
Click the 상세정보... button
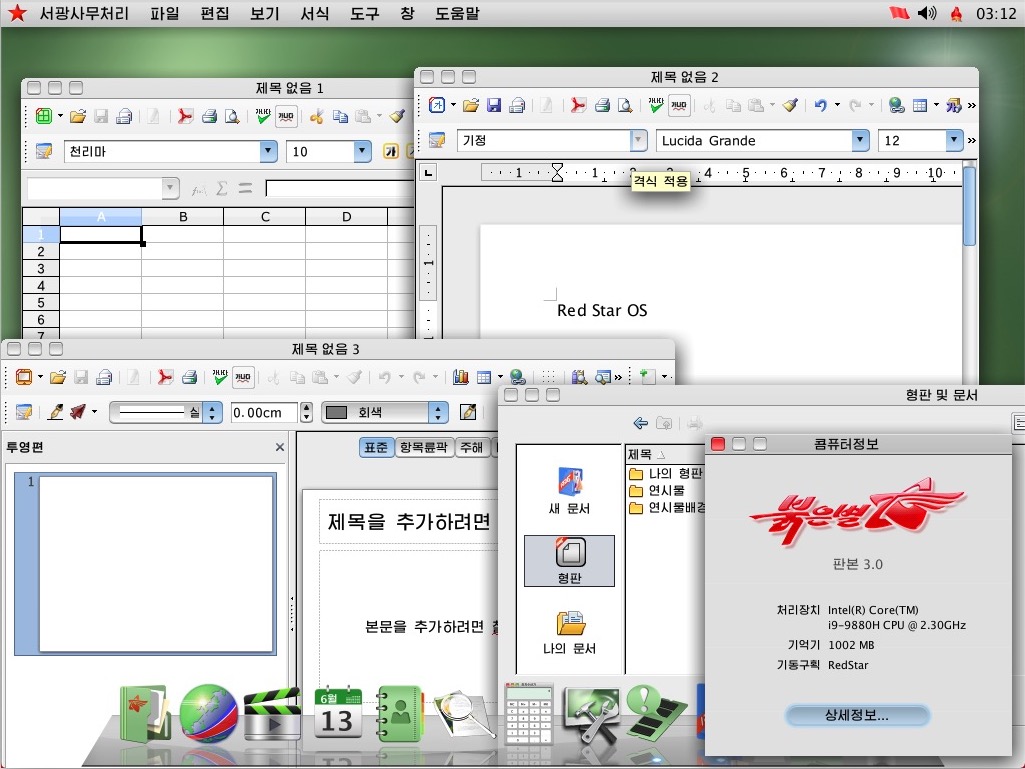click(857, 716)
